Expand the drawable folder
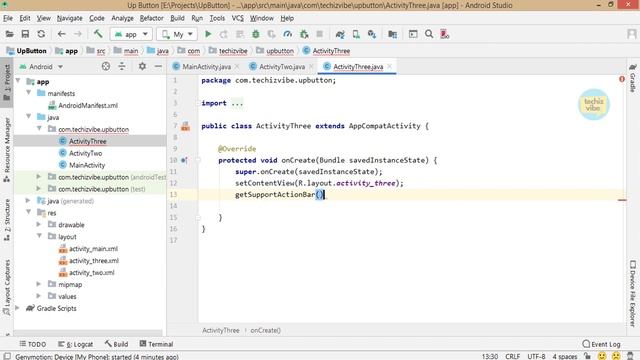 click(x=39, y=224)
